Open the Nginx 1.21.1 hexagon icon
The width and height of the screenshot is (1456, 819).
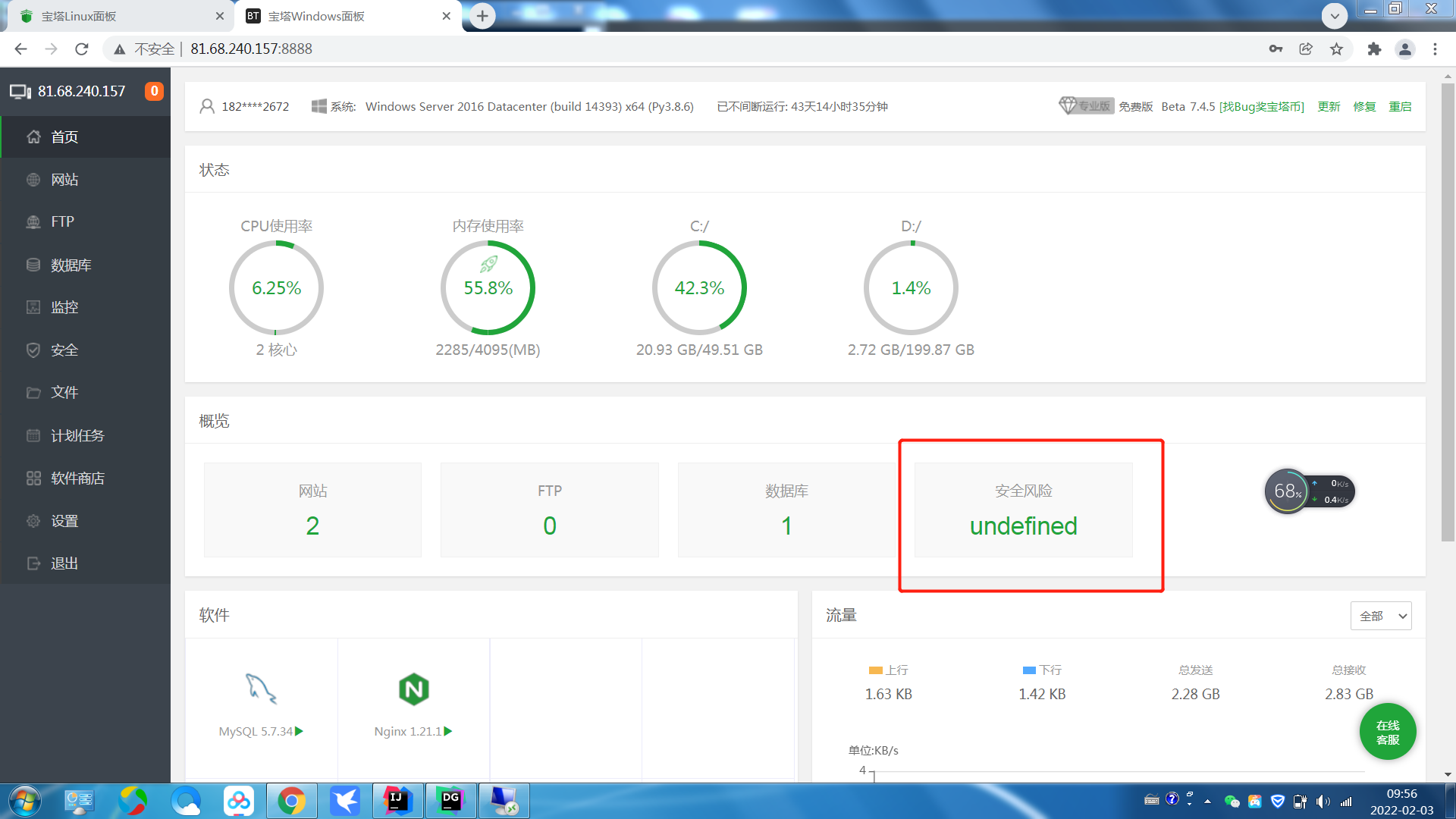(x=414, y=689)
